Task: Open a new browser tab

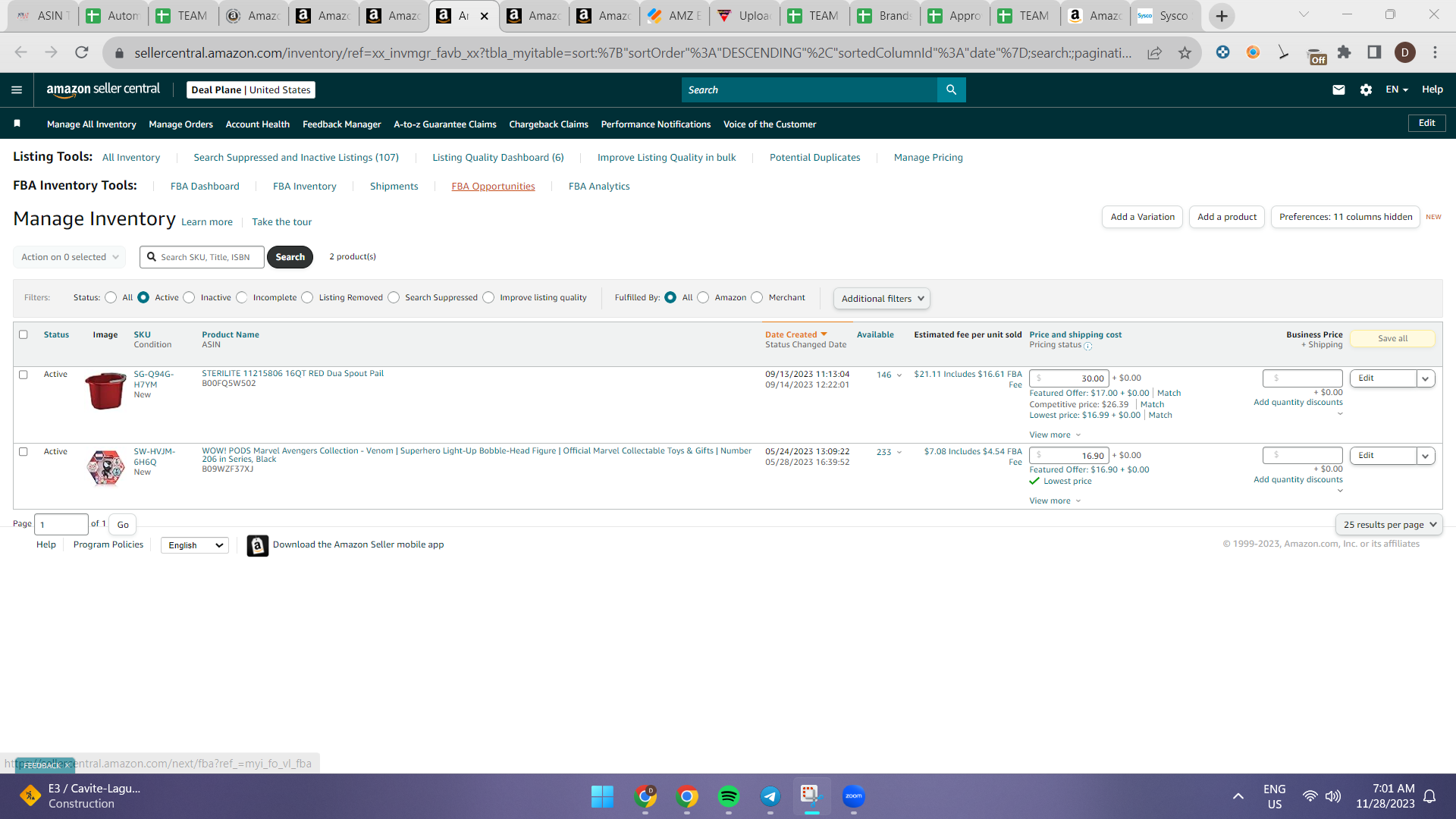Action: [x=1222, y=16]
